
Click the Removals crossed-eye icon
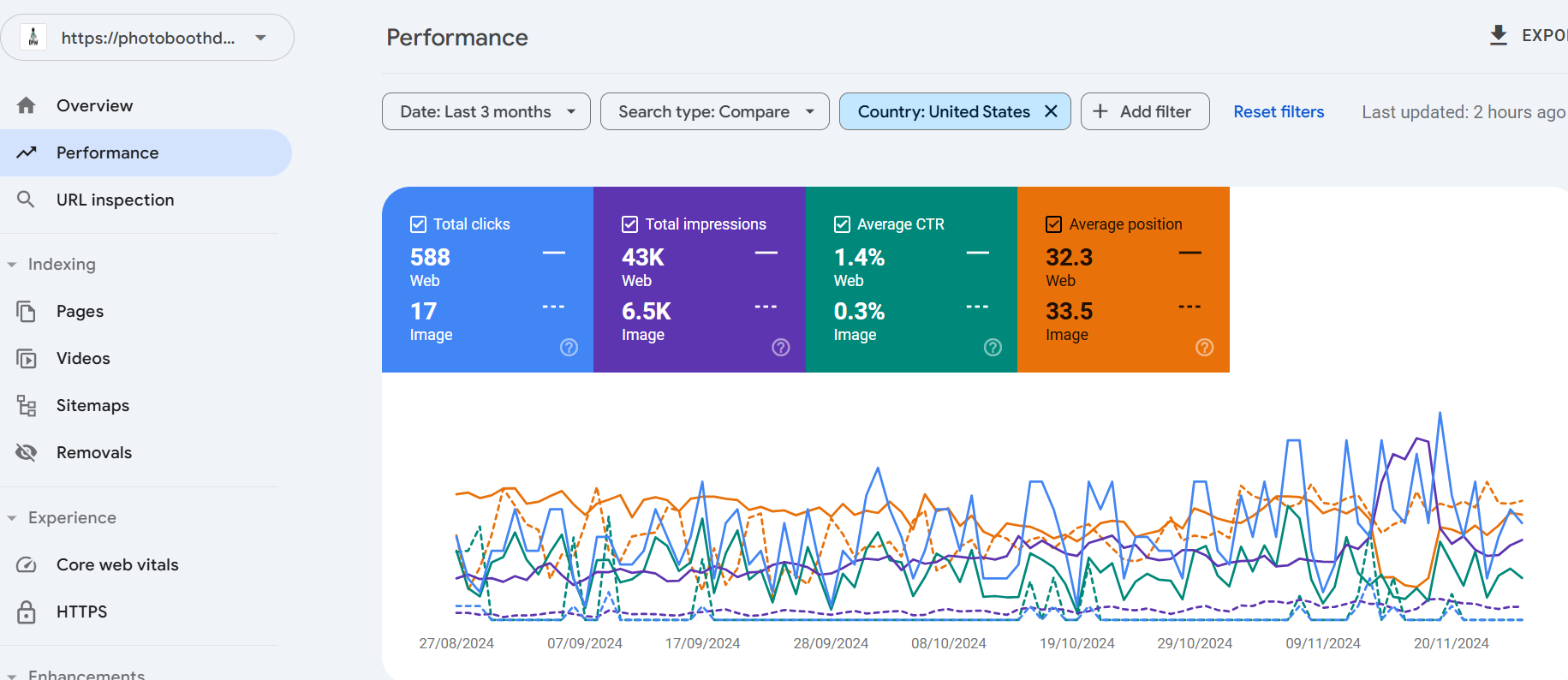coord(27,452)
